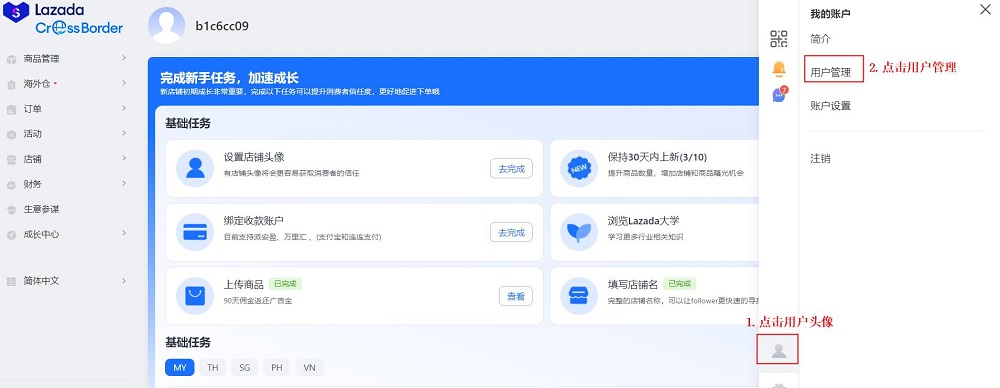Click the 店铺 sidebar icon
This screenshot has height=388, width=1000.
click(11, 160)
